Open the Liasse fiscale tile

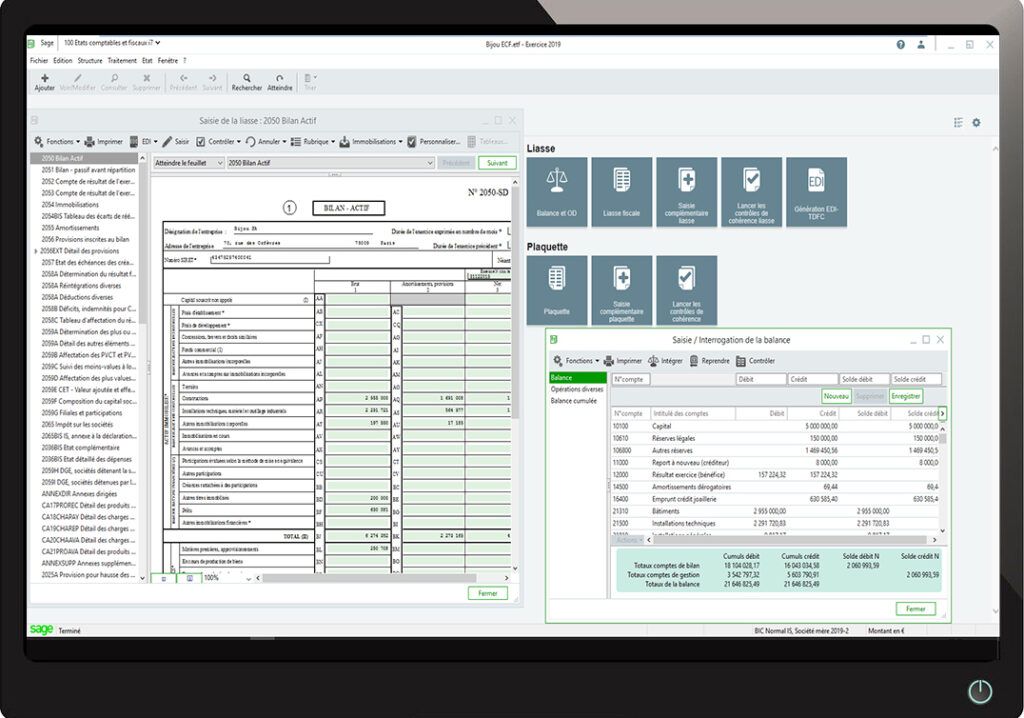(621, 192)
